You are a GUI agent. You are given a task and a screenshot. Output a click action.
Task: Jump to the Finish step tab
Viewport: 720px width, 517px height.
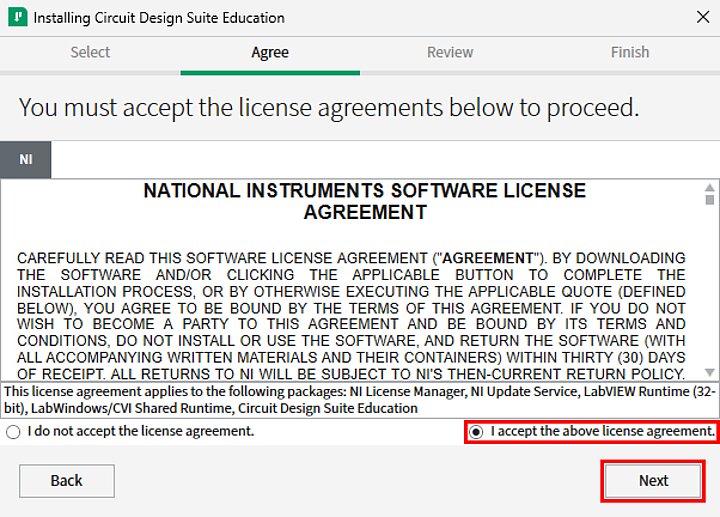630,52
